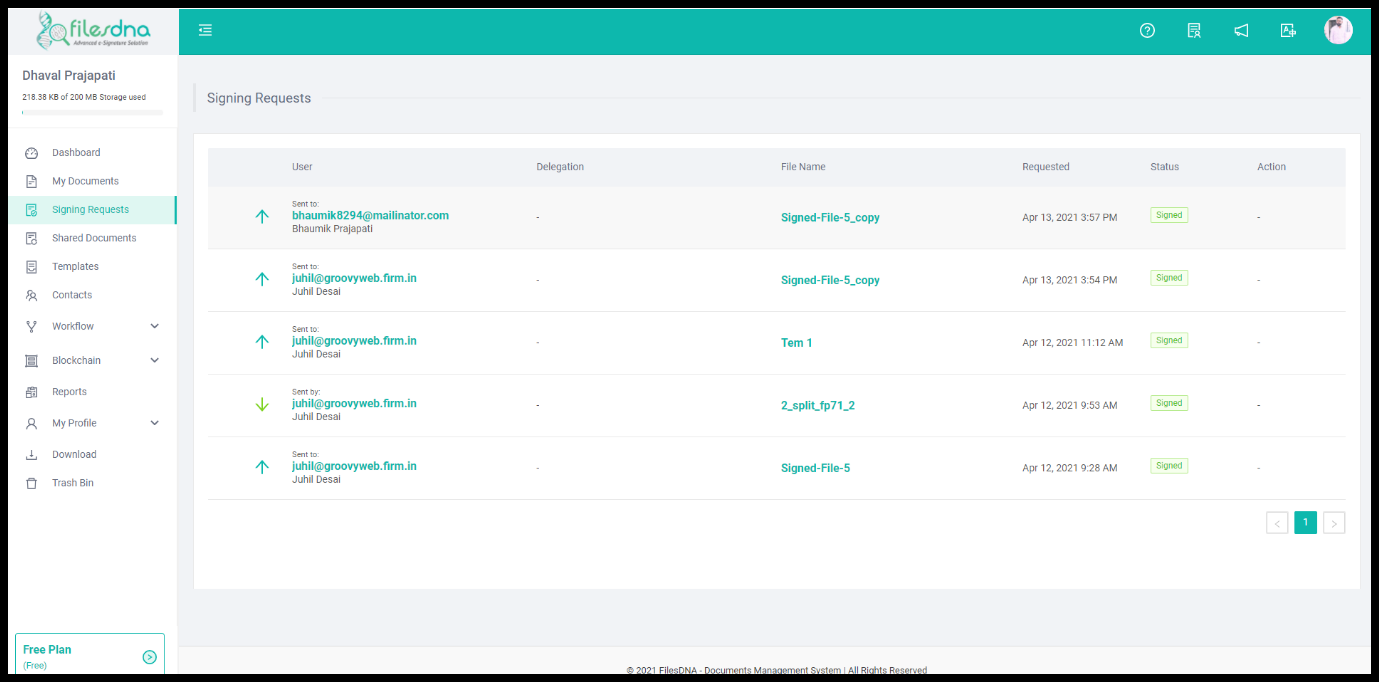Click Signed status badge in Tem 1 row

click(1169, 340)
